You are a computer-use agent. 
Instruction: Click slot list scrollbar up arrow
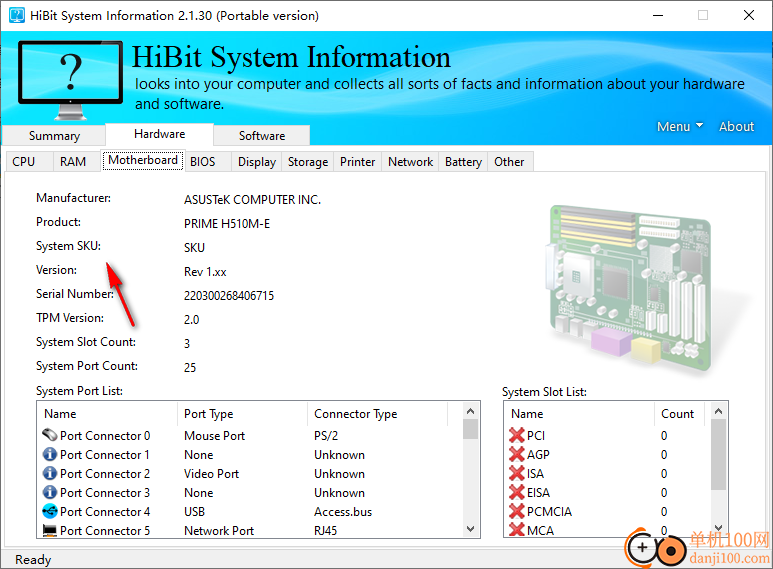[x=718, y=411]
